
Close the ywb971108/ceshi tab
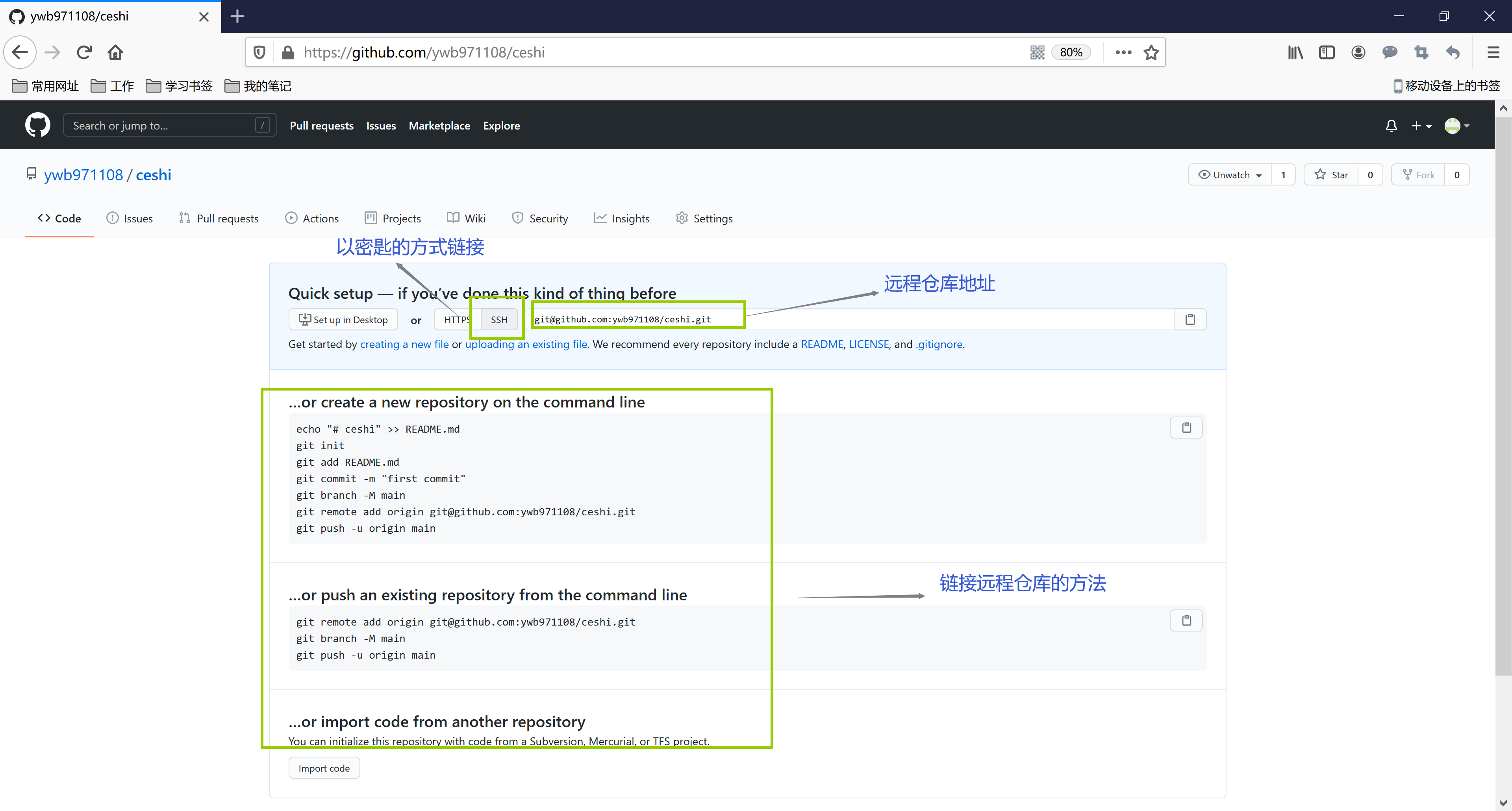coord(204,17)
